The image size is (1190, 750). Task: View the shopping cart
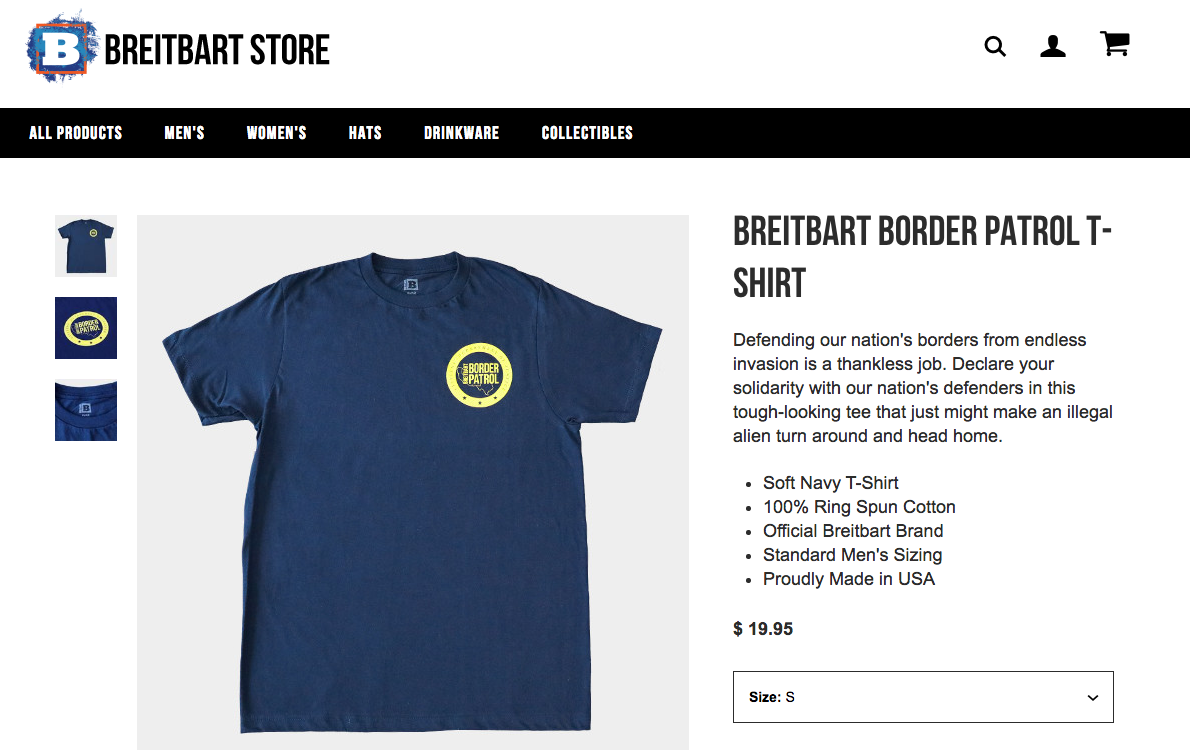[1115, 44]
